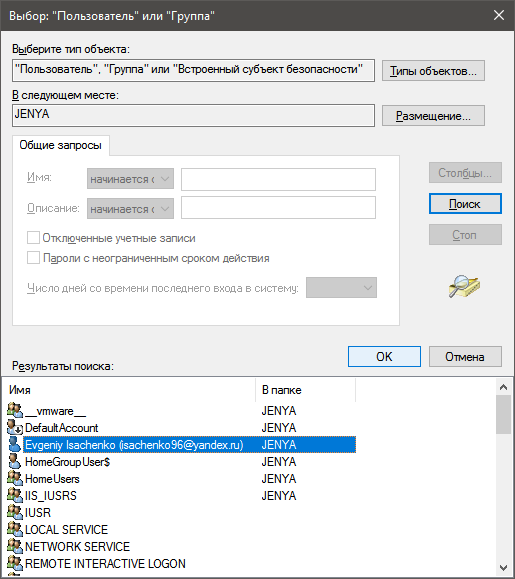Confirm selection with the OK button
515x579 pixels.
384,356
